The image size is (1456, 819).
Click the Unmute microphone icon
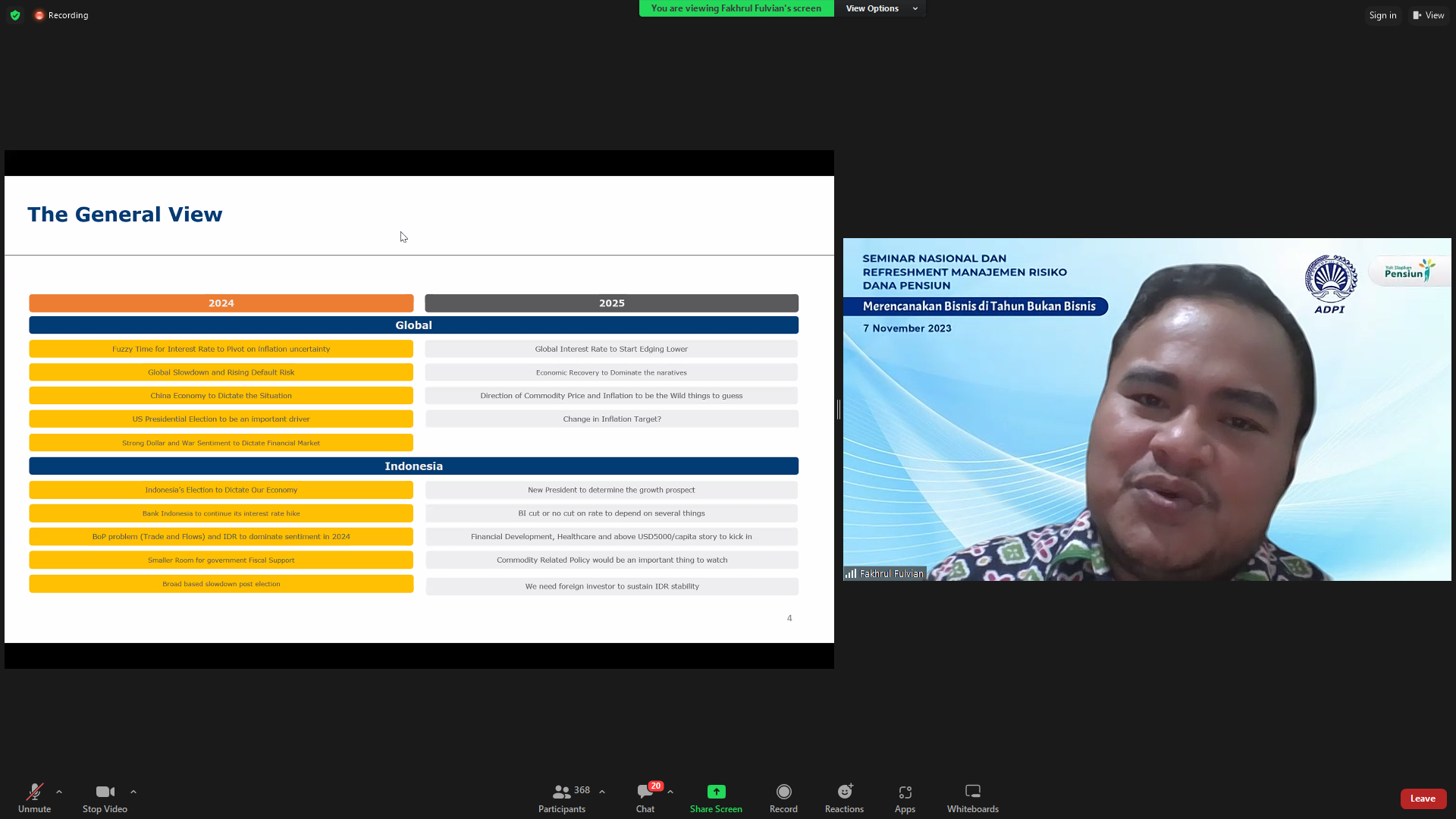click(34, 792)
